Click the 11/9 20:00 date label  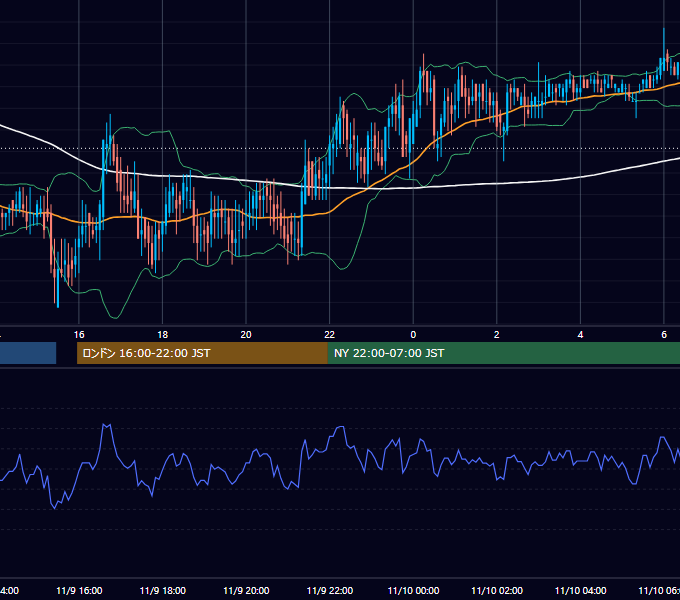(246, 591)
